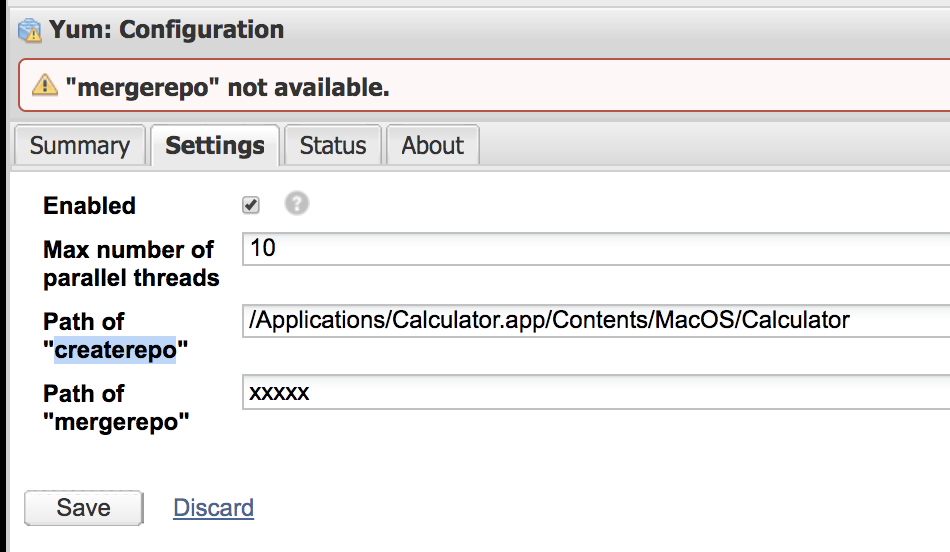Go to the About tab
950x552 pixels.
[433, 146]
